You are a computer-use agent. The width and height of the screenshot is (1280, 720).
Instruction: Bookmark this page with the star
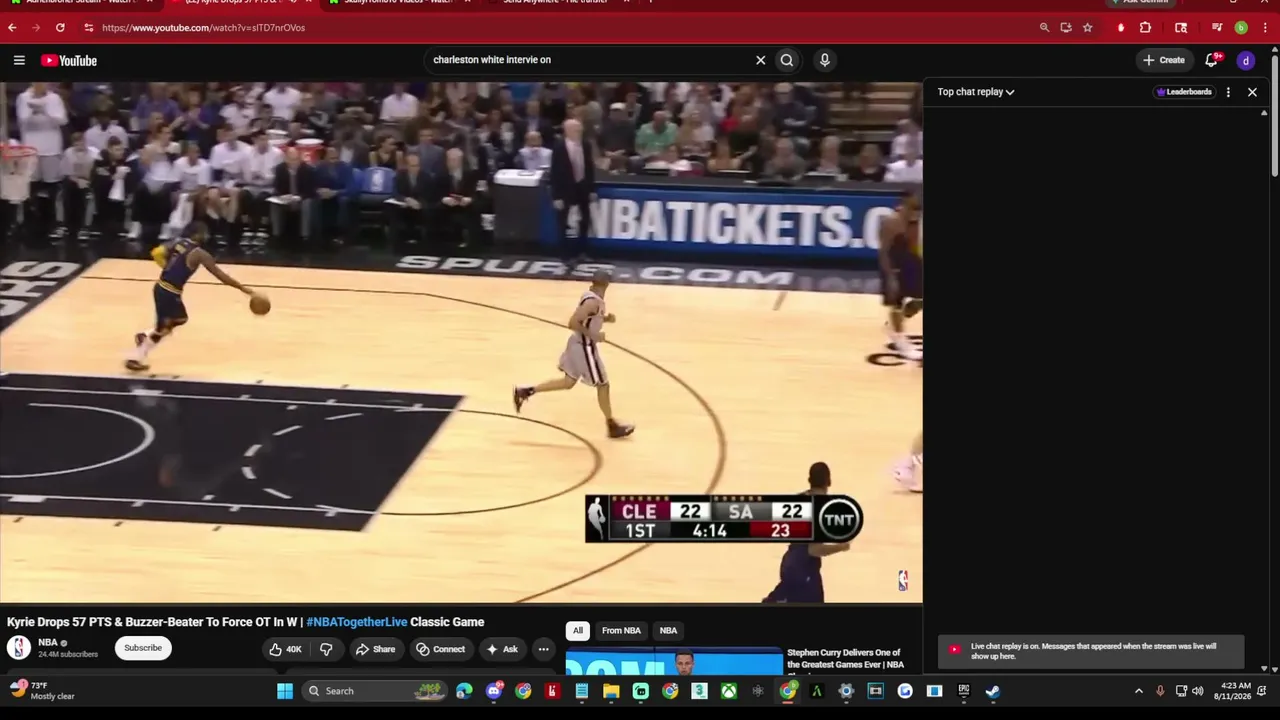point(1088,28)
